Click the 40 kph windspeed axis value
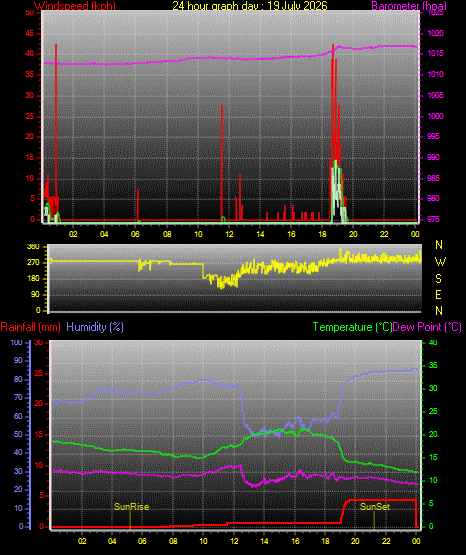Viewport: 466px width, 555px height. click(x=29, y=54)
